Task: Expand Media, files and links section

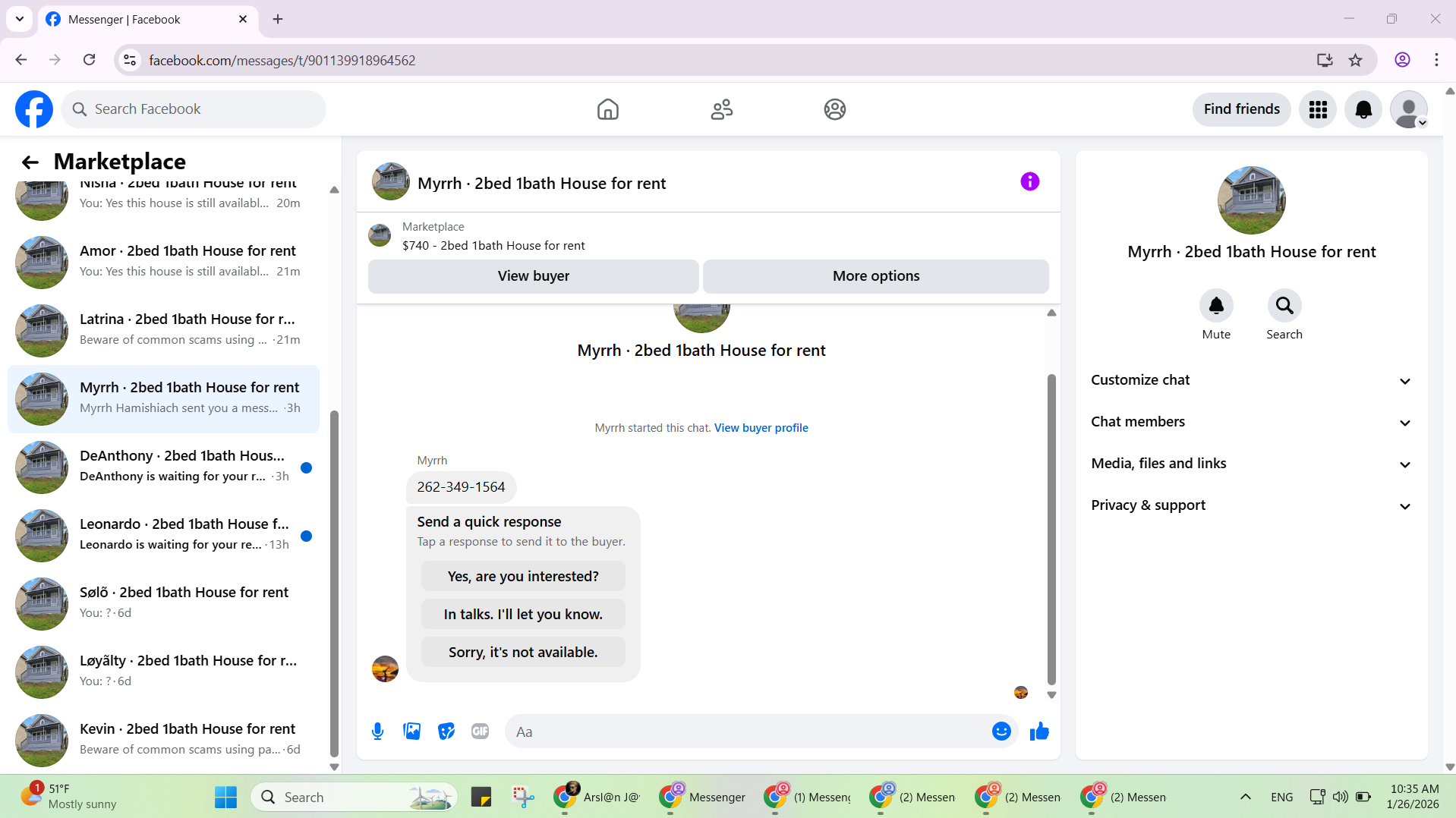Action: 1251,464
